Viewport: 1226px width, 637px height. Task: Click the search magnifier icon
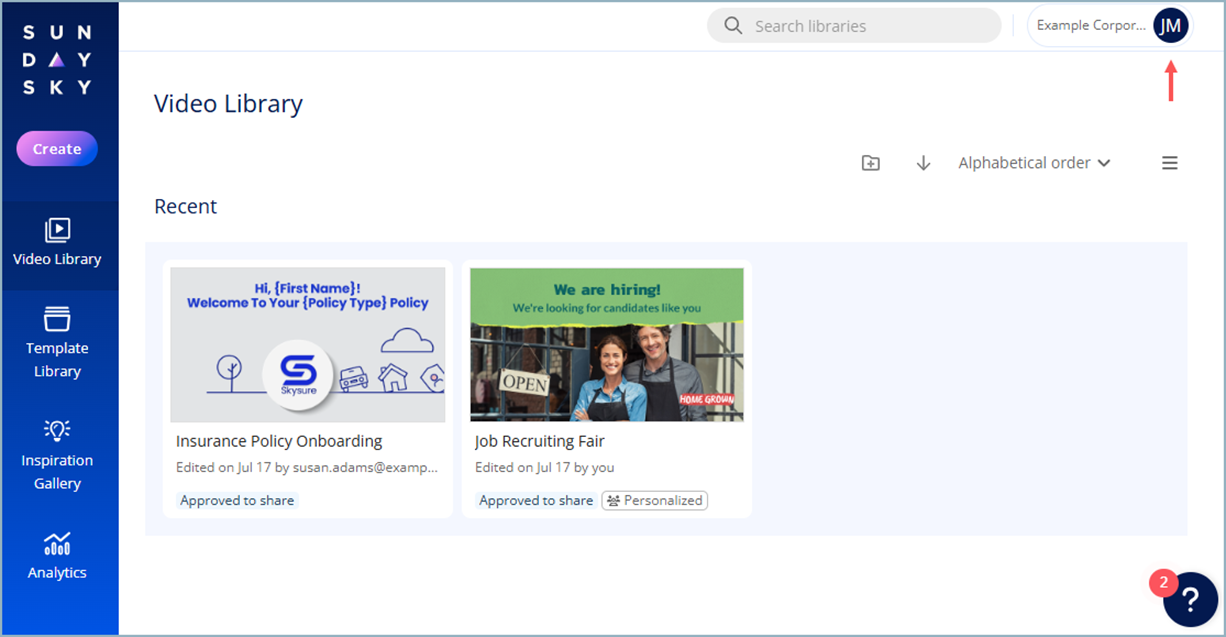pyautogui.click(x=733, y=26)
